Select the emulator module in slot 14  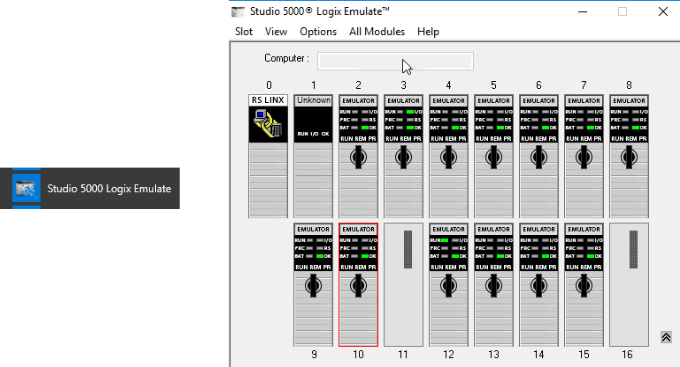tap(539, 285)
